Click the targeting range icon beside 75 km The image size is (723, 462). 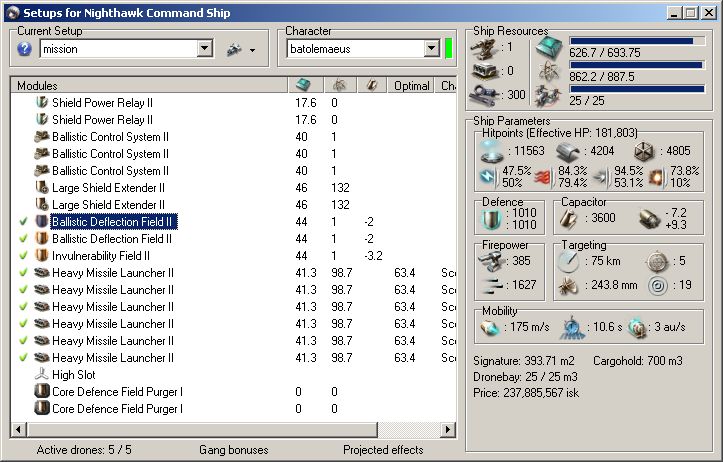[x=568, y=261]
